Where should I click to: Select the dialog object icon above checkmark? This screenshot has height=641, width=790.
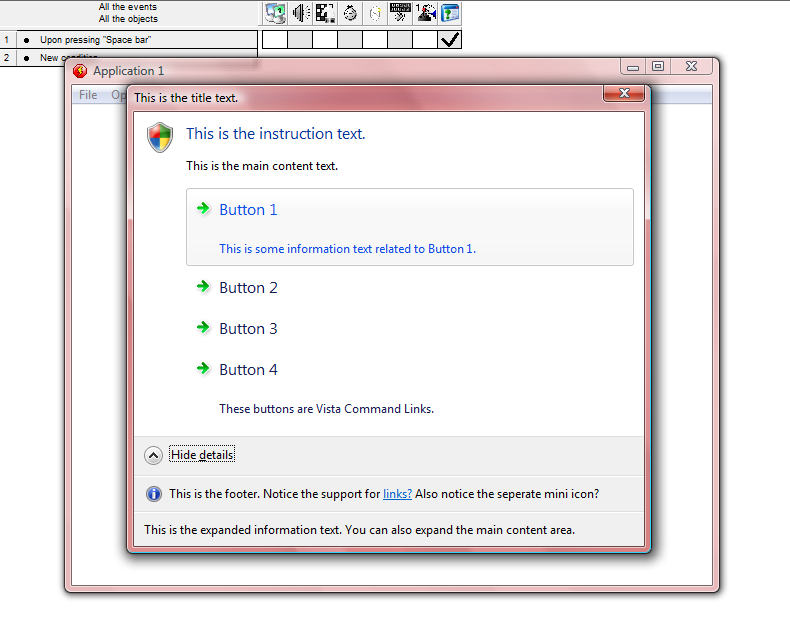[x=451, y=13]
